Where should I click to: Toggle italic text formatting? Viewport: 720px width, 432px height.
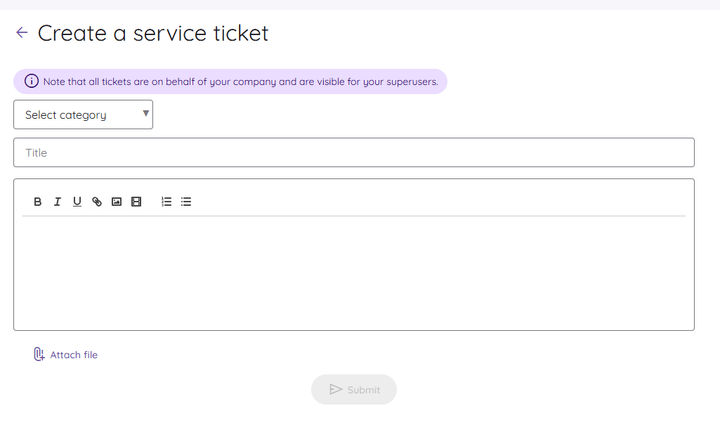tap(57, 202)
